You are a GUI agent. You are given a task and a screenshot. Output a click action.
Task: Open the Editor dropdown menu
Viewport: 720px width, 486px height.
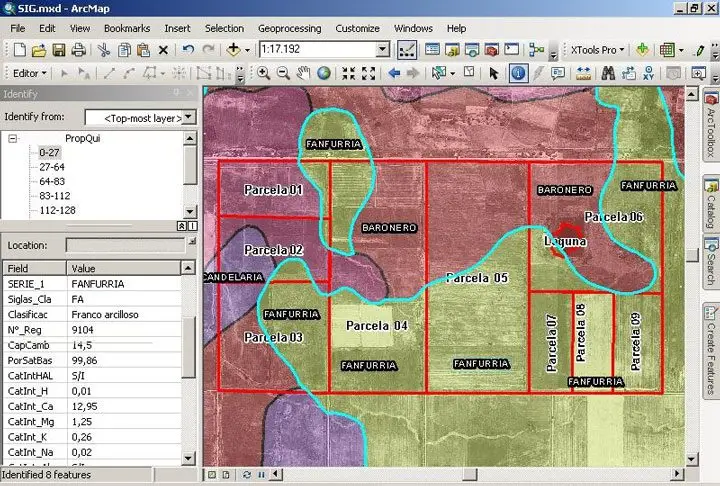pos(30,73)
